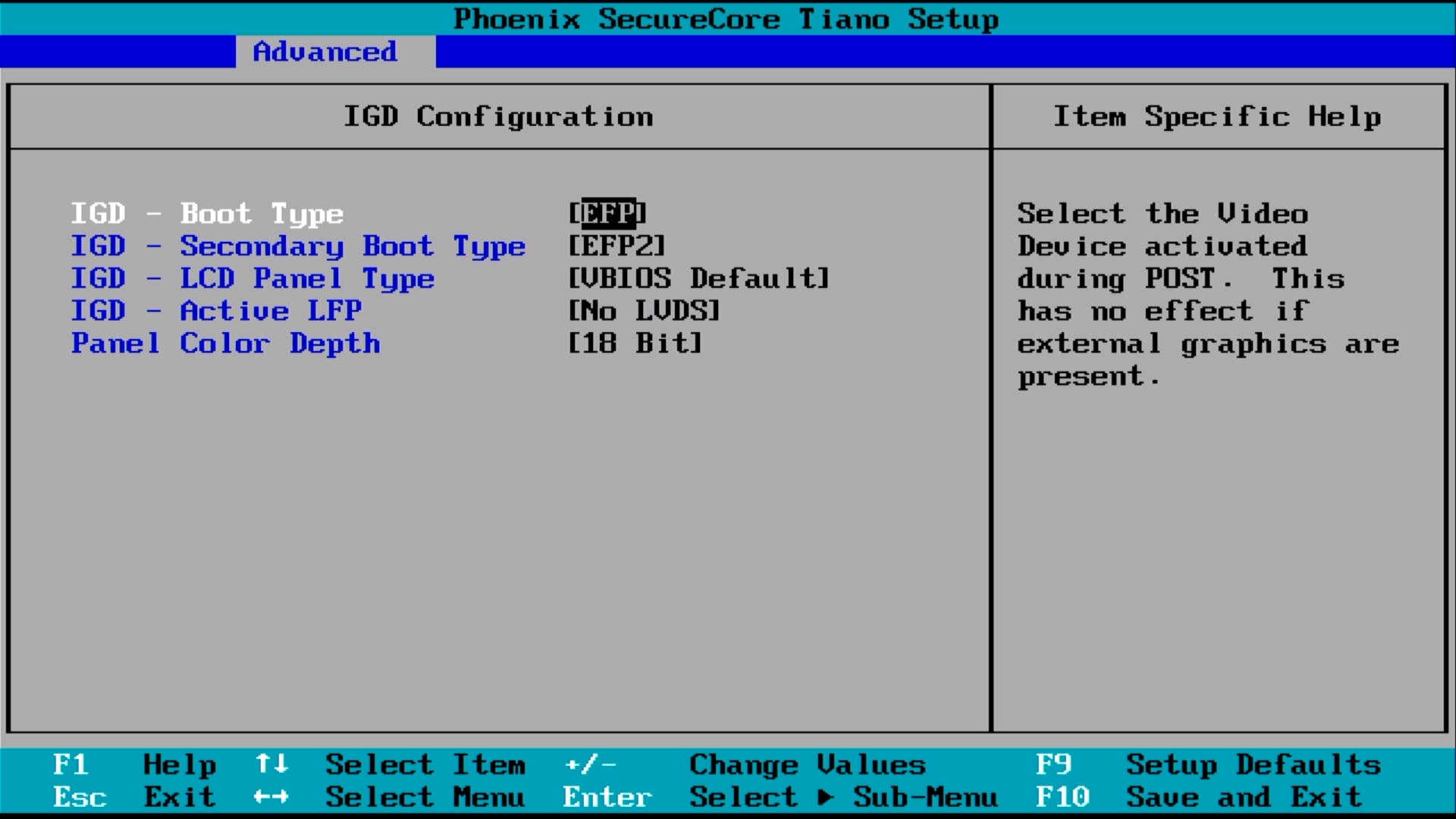Viewport: 1456px width, 819px height.
Task: Select IGD - Active LFP option
Action: pyautogui.click(x=216, y=311)
